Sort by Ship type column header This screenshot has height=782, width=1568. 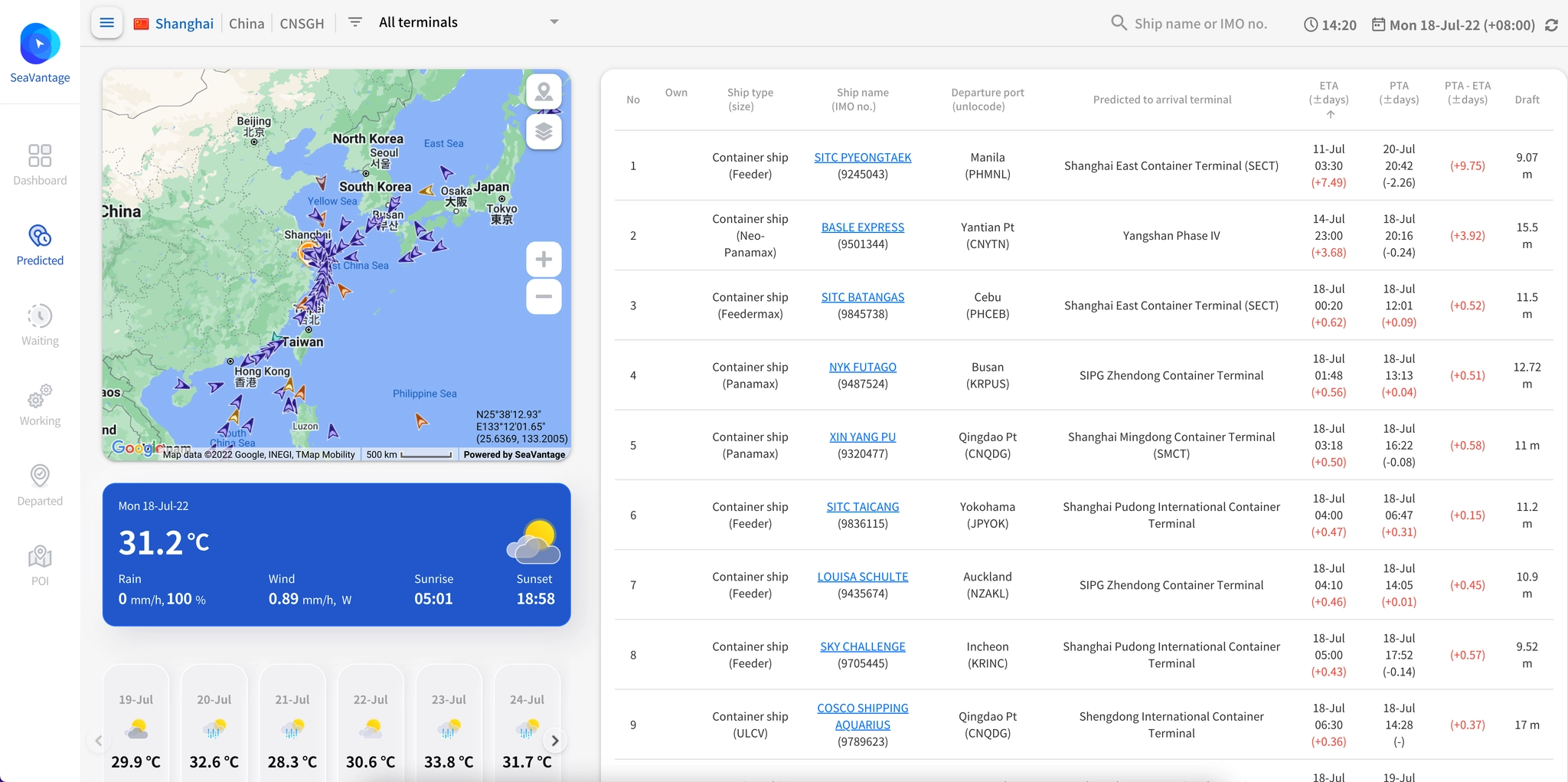tap(750, 99)
